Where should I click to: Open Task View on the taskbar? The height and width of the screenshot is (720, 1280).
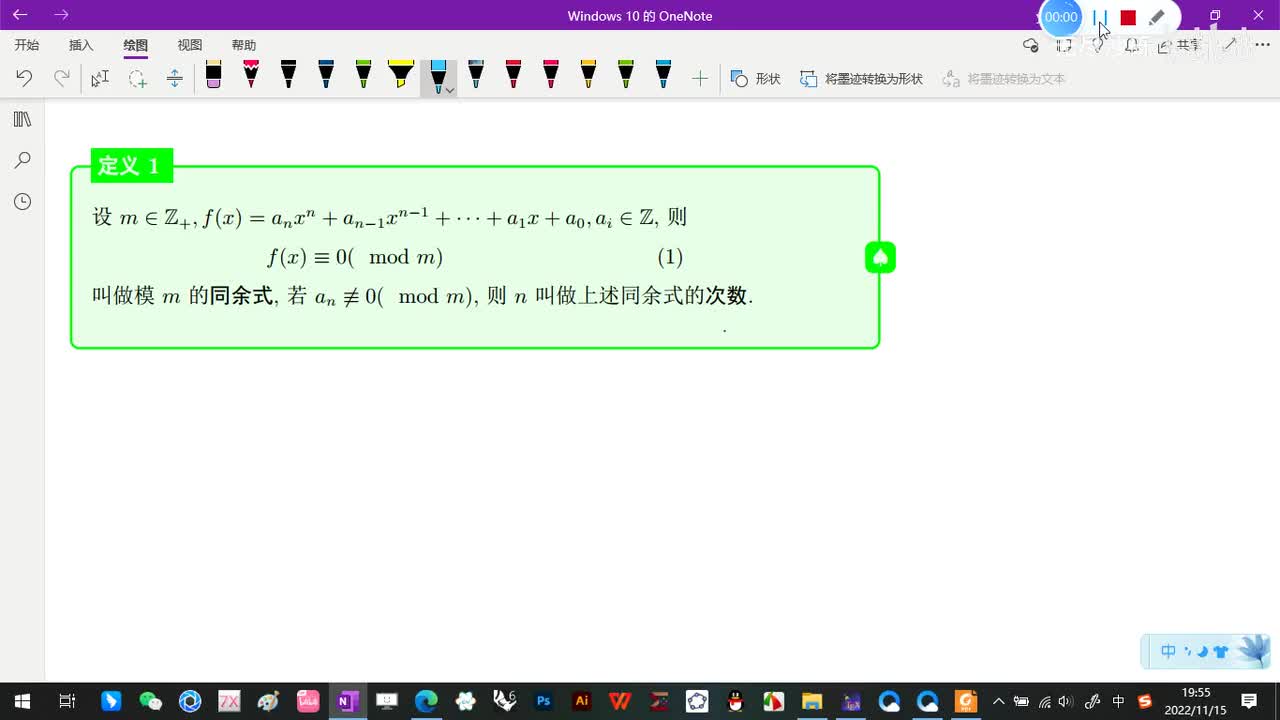tap(67, 701)
